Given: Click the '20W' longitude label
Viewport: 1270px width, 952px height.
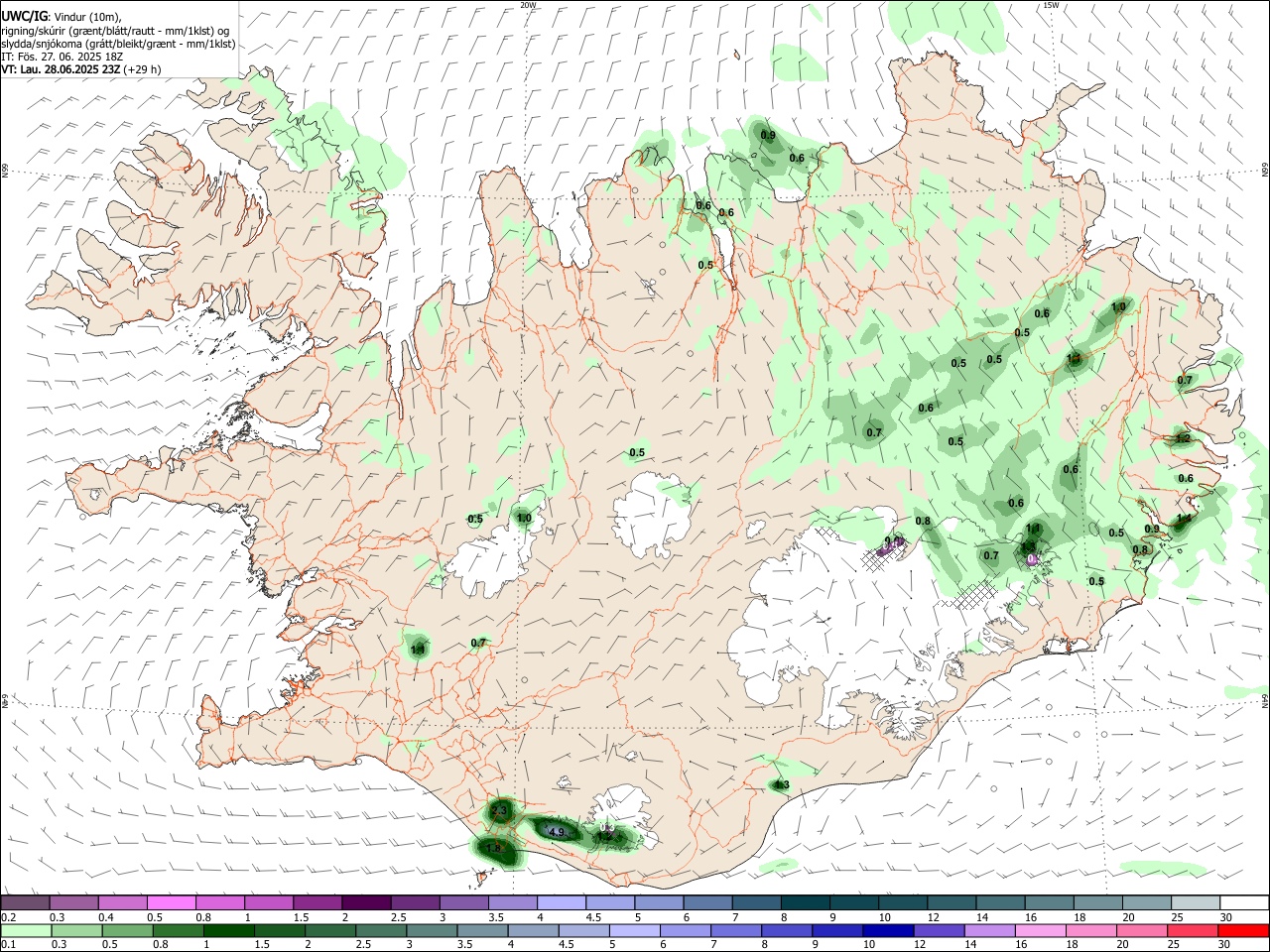Looking at the screenshot, I should tap(528, 5).
